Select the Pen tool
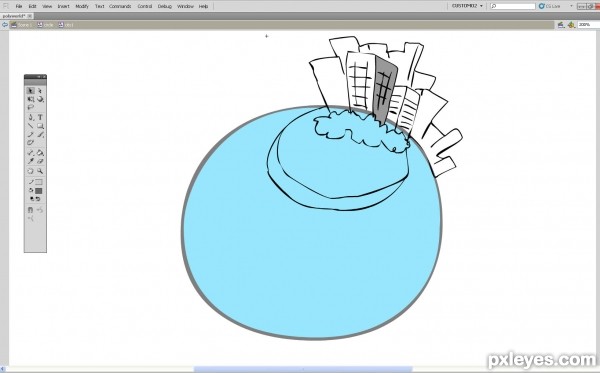The image size is (600, 373). coord(31,117)
